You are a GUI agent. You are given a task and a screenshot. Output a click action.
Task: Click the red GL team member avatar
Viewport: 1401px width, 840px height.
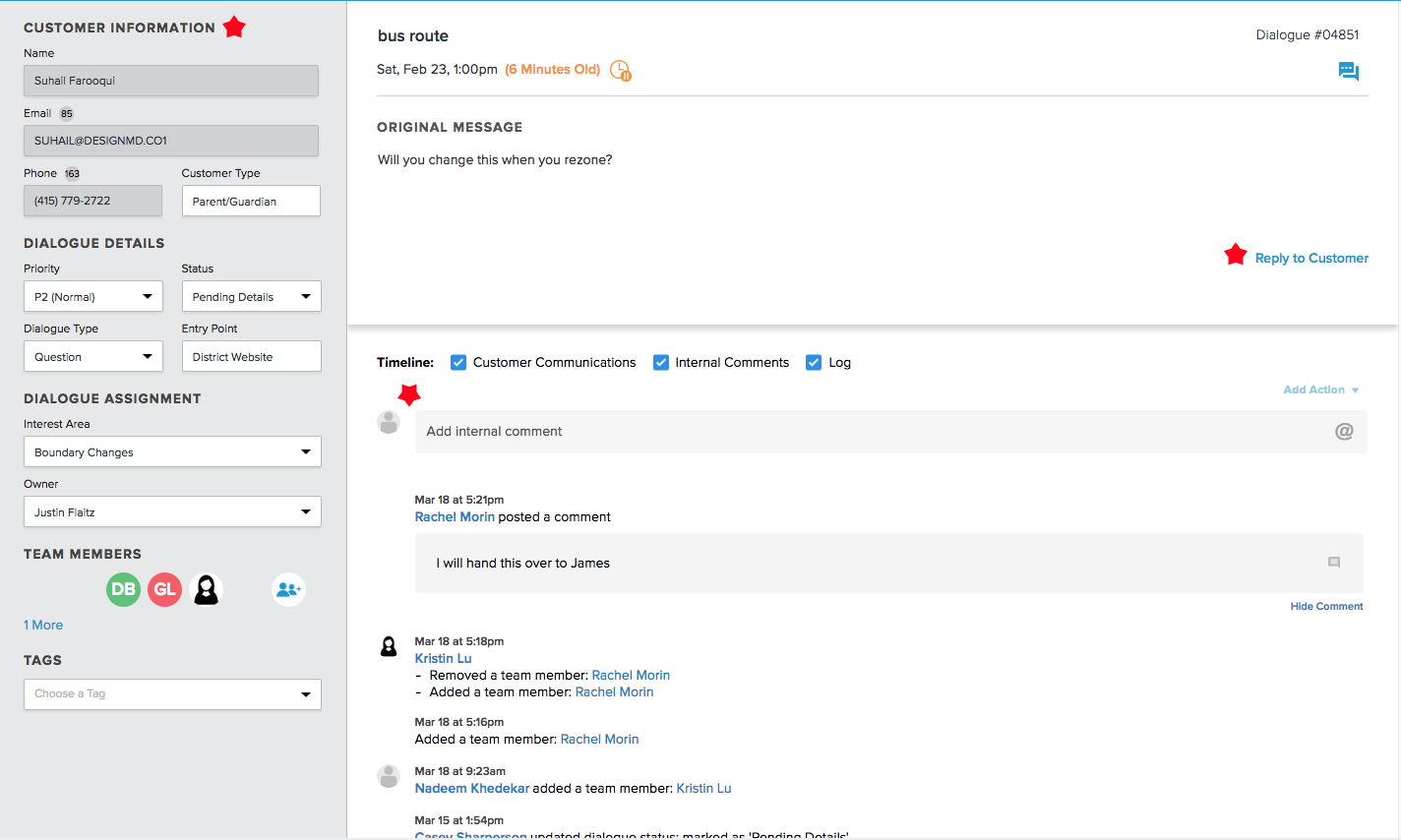coord(164,589)
